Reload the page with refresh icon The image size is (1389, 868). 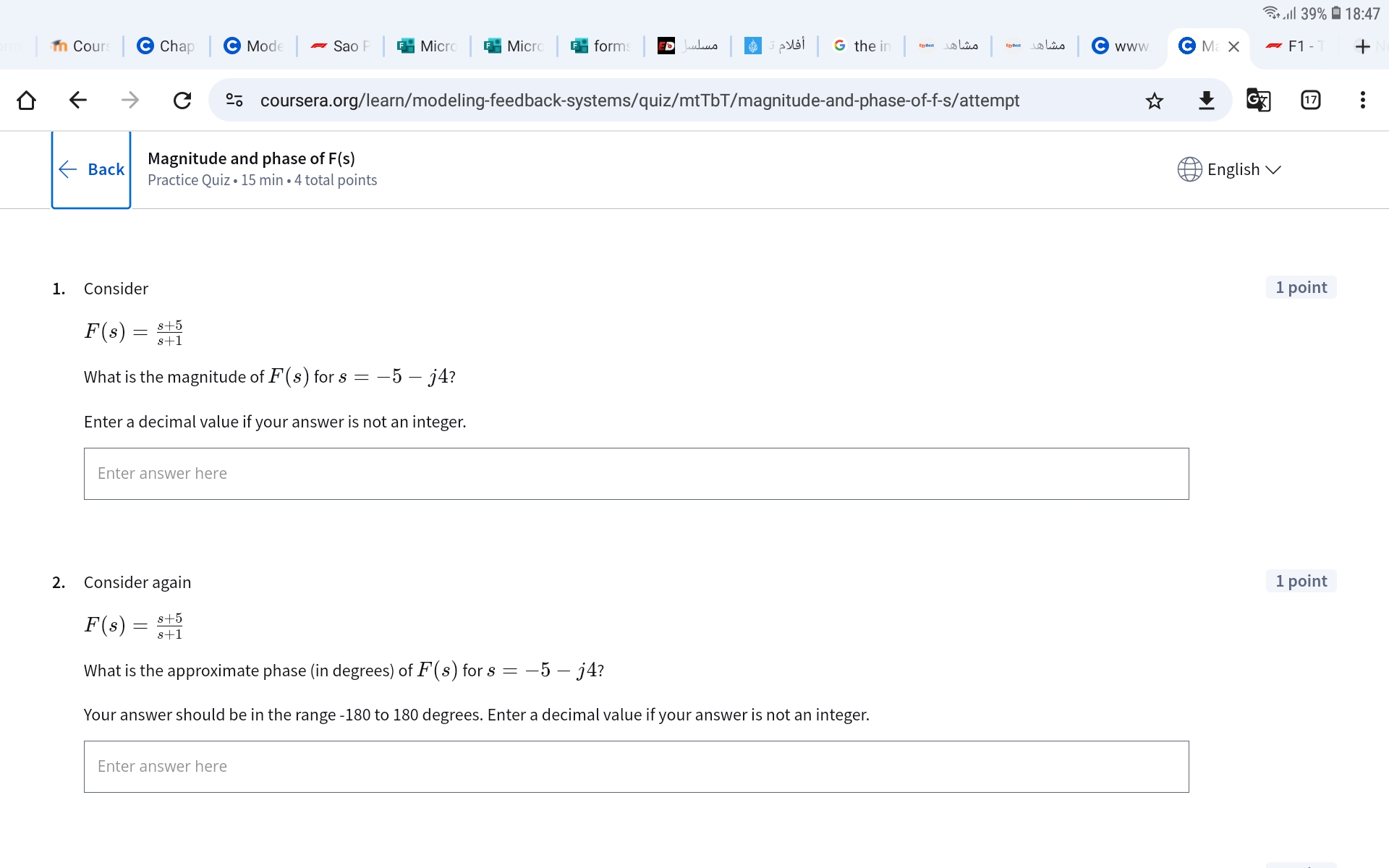coord(182,100)
